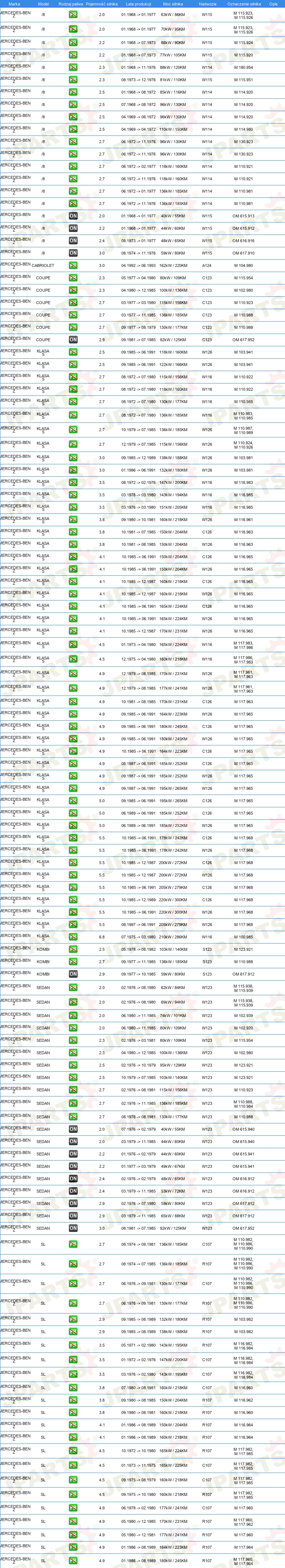Click the 69kW / 94KM power cell
285x1568 pixels.
[x=173, y=1002]
